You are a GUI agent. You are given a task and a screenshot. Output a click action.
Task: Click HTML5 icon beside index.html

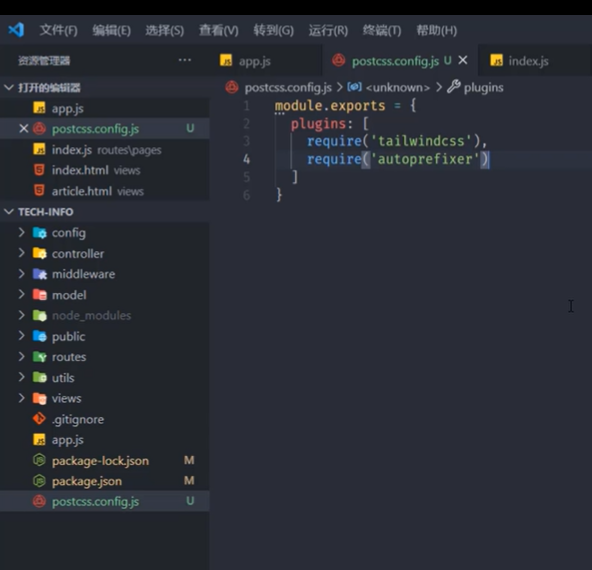click(x=39, y=170)
